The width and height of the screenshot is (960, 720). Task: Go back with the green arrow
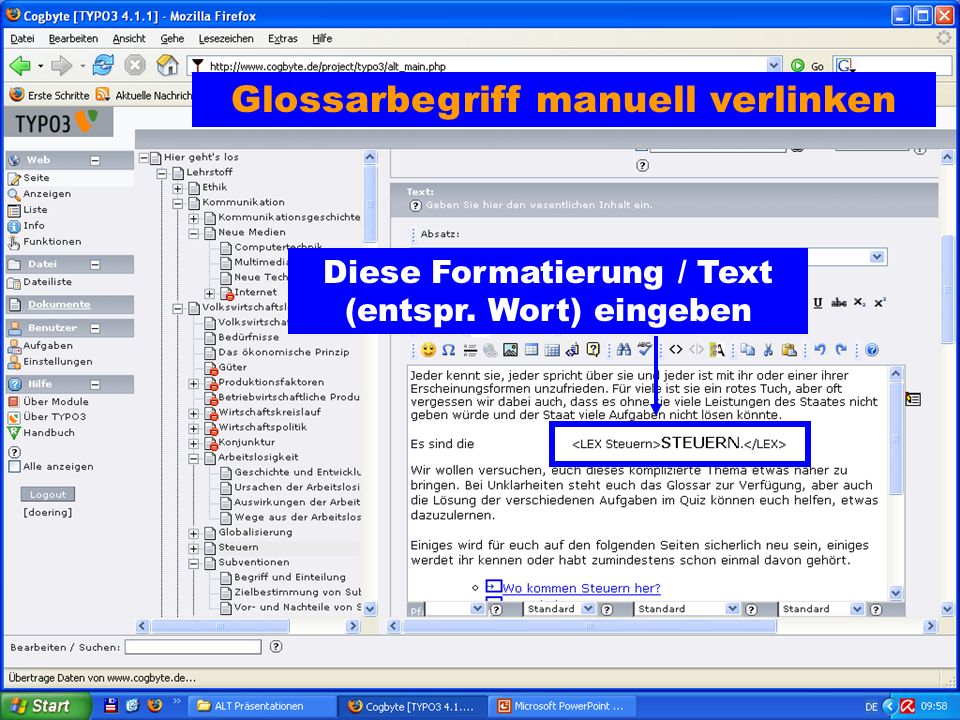click(x=20, y=65)
